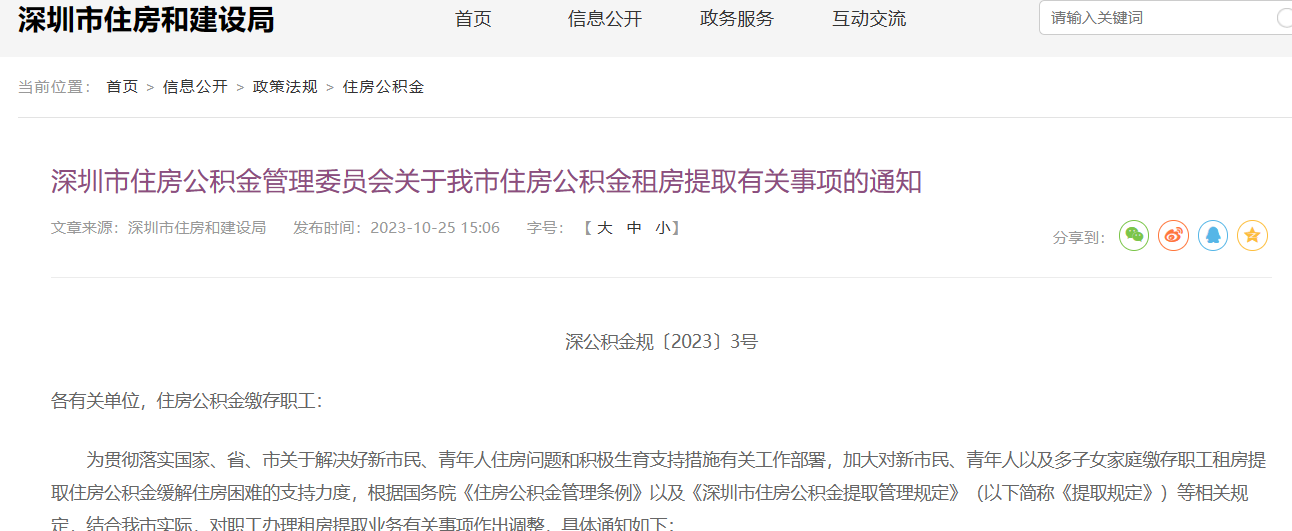Share article via WeChat icon
Image resolution: width=1292 pixels, height=531 pixels.
coord(1134,236)
